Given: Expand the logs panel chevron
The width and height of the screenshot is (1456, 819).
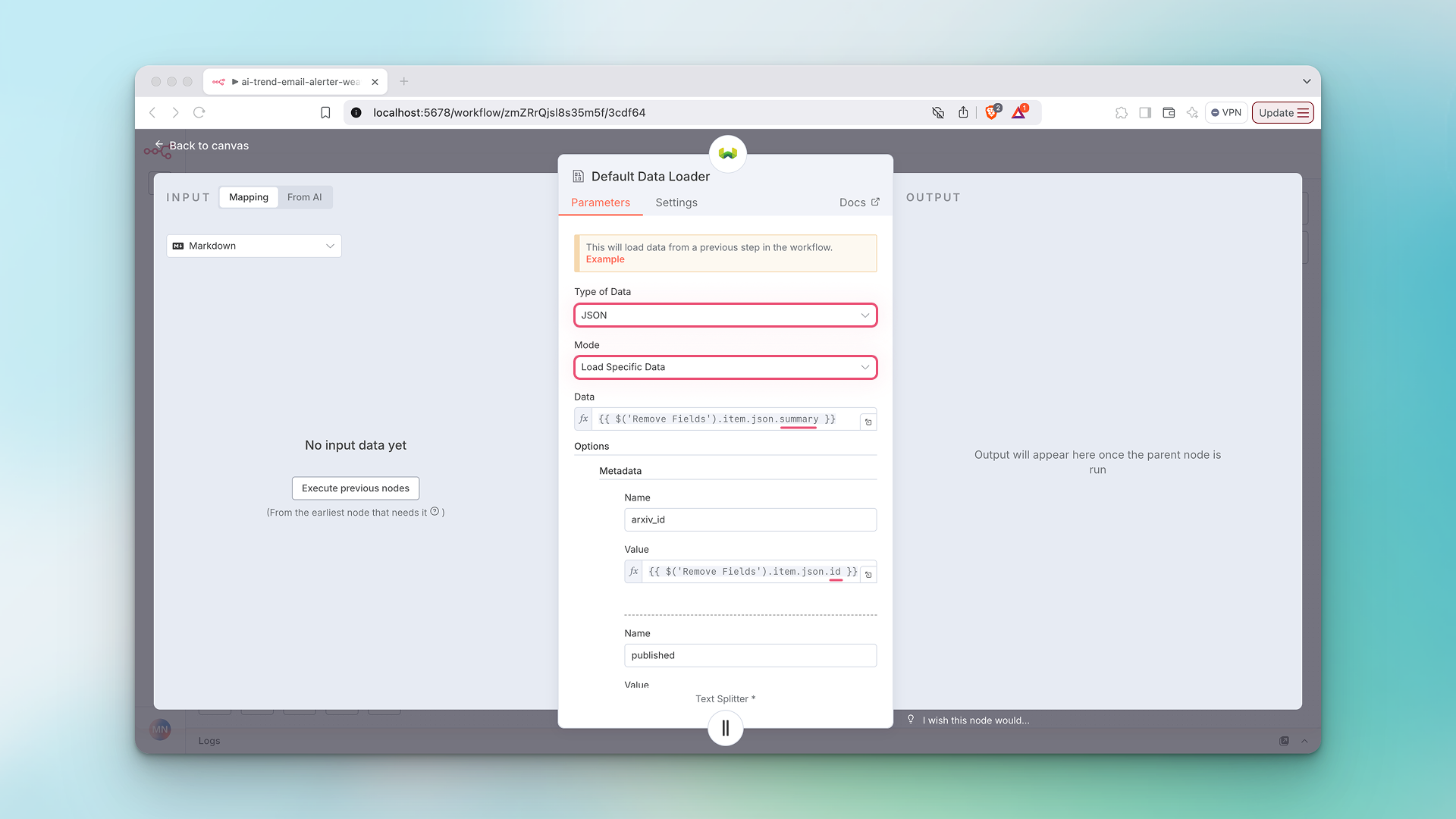Looking at the screenshot, I should coord(1304,741).
